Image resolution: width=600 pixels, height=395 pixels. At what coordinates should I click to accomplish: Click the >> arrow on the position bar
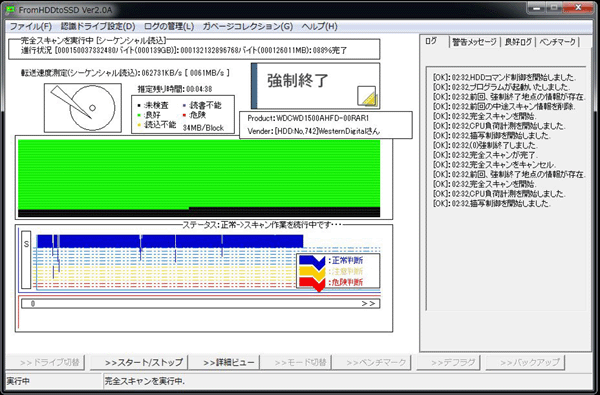point(368,304)
